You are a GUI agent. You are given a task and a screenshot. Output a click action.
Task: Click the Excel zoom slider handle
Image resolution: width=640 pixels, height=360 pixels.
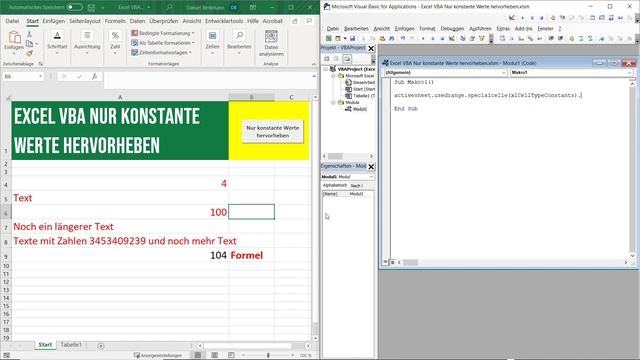268,356
